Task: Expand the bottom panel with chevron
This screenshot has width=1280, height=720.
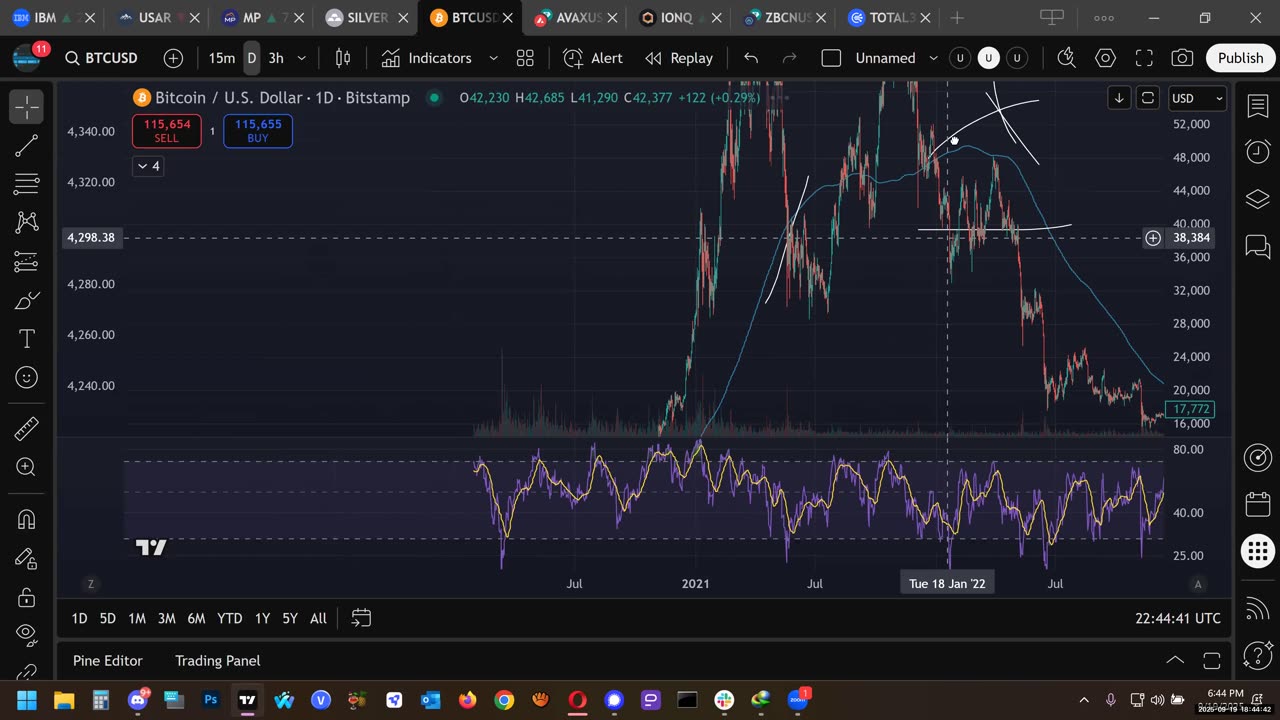Action: (1175, 660)
